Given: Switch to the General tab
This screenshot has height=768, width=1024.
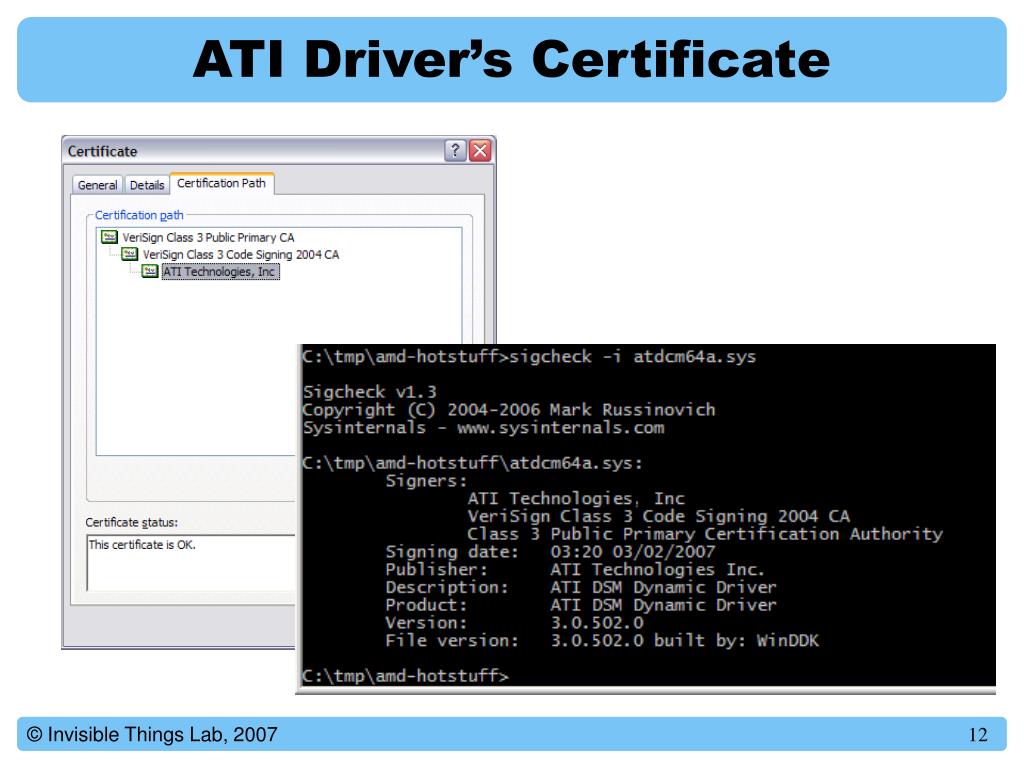Looking at the screenshot, I should click(97, 185).
